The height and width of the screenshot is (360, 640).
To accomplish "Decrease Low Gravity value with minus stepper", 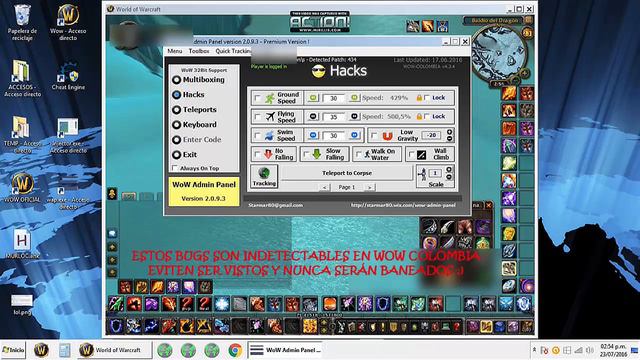I will (449, 139).
